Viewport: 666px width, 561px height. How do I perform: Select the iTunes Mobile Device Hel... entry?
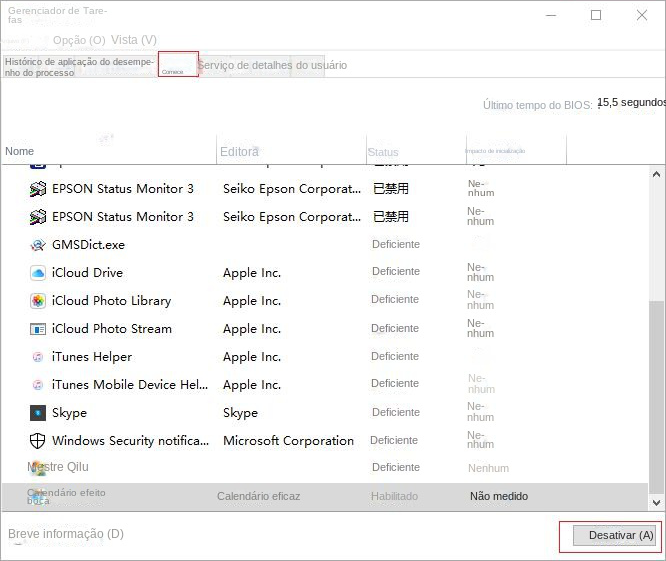130,385
